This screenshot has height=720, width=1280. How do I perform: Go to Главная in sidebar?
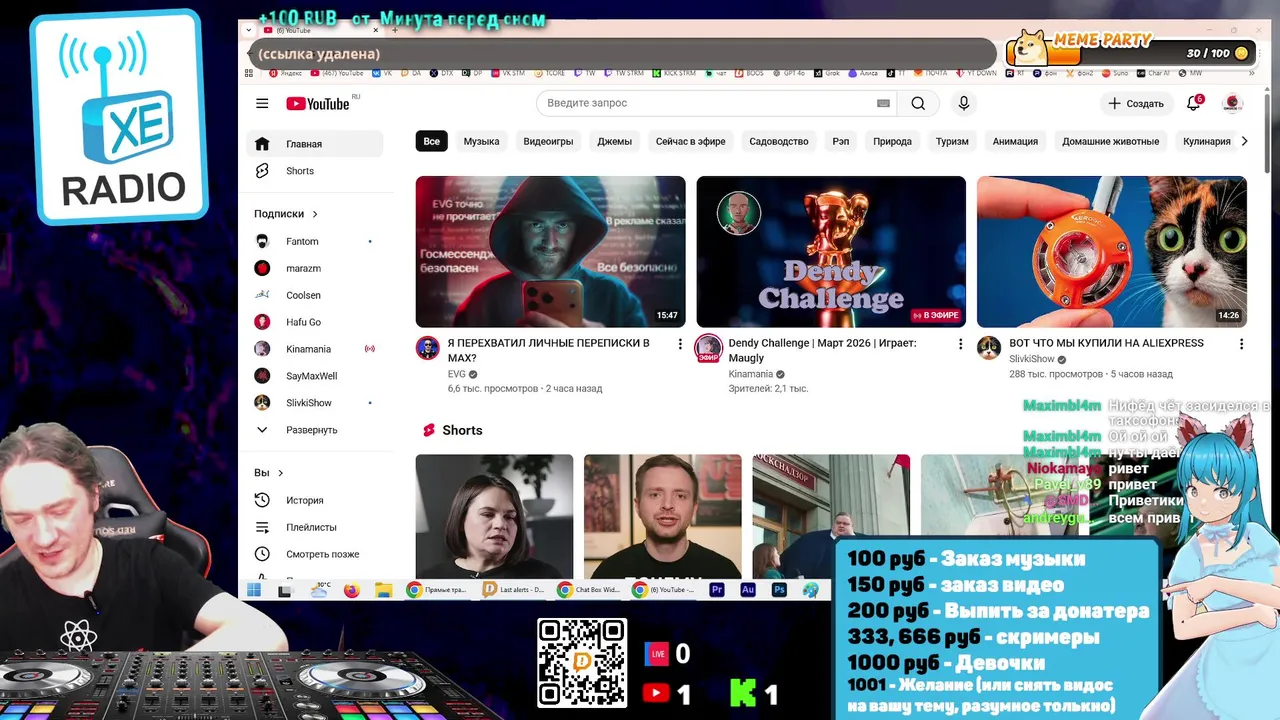(x=314, y=144)
